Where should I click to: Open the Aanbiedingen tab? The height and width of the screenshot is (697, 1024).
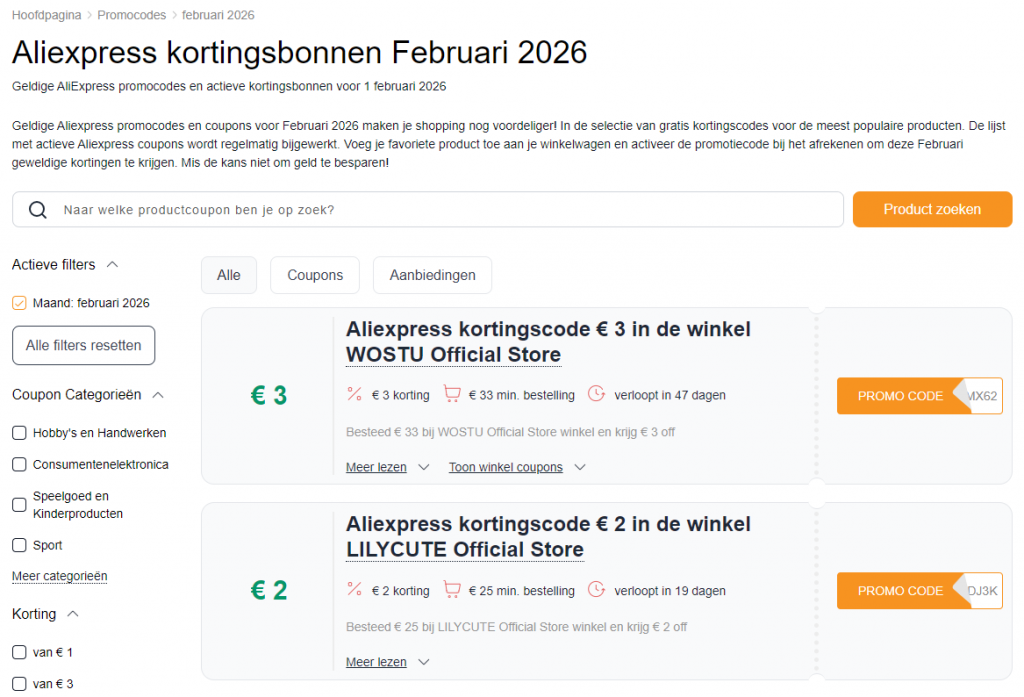[x=432, y=274]
